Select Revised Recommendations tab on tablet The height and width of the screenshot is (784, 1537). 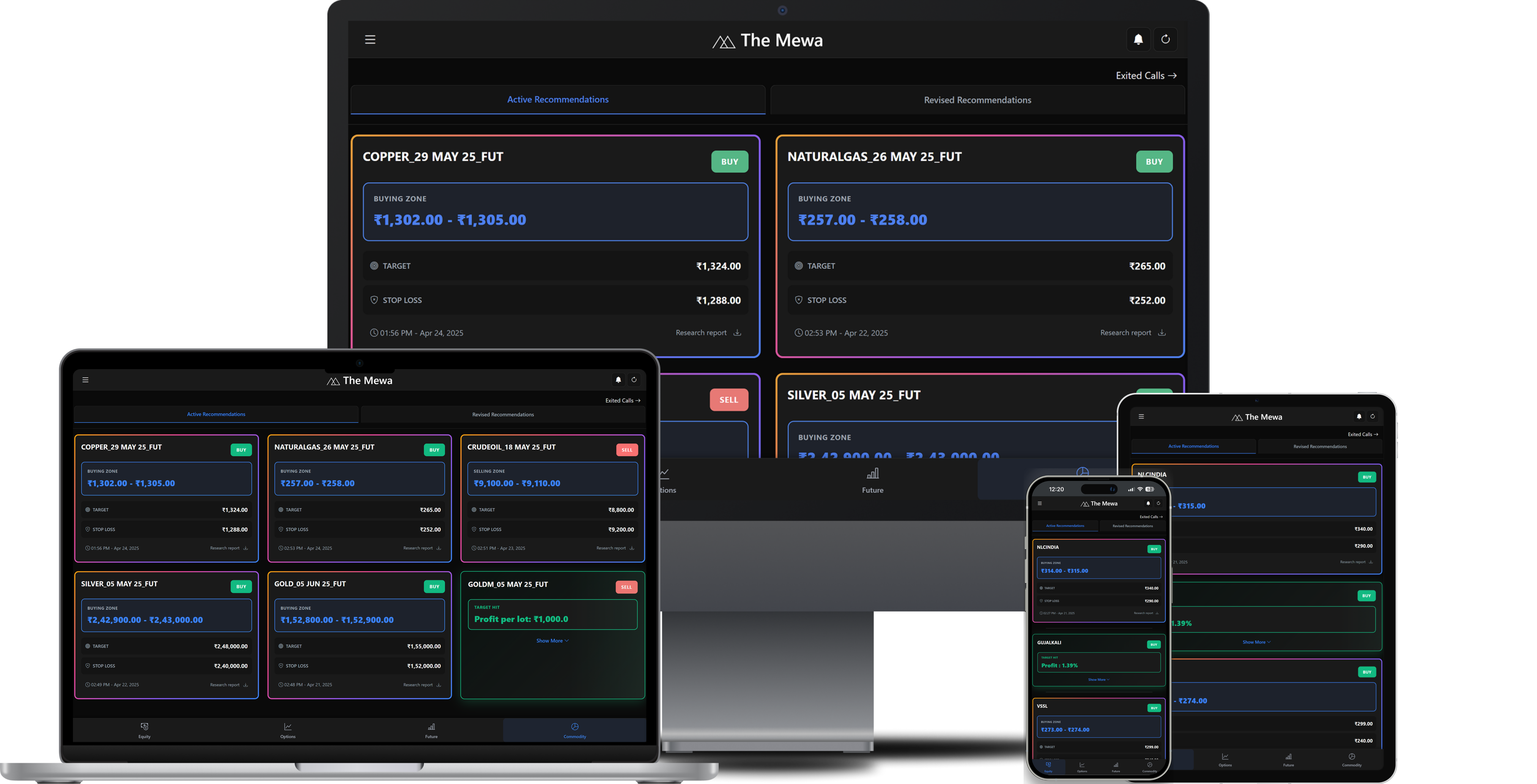click(x=1320, y=446)
